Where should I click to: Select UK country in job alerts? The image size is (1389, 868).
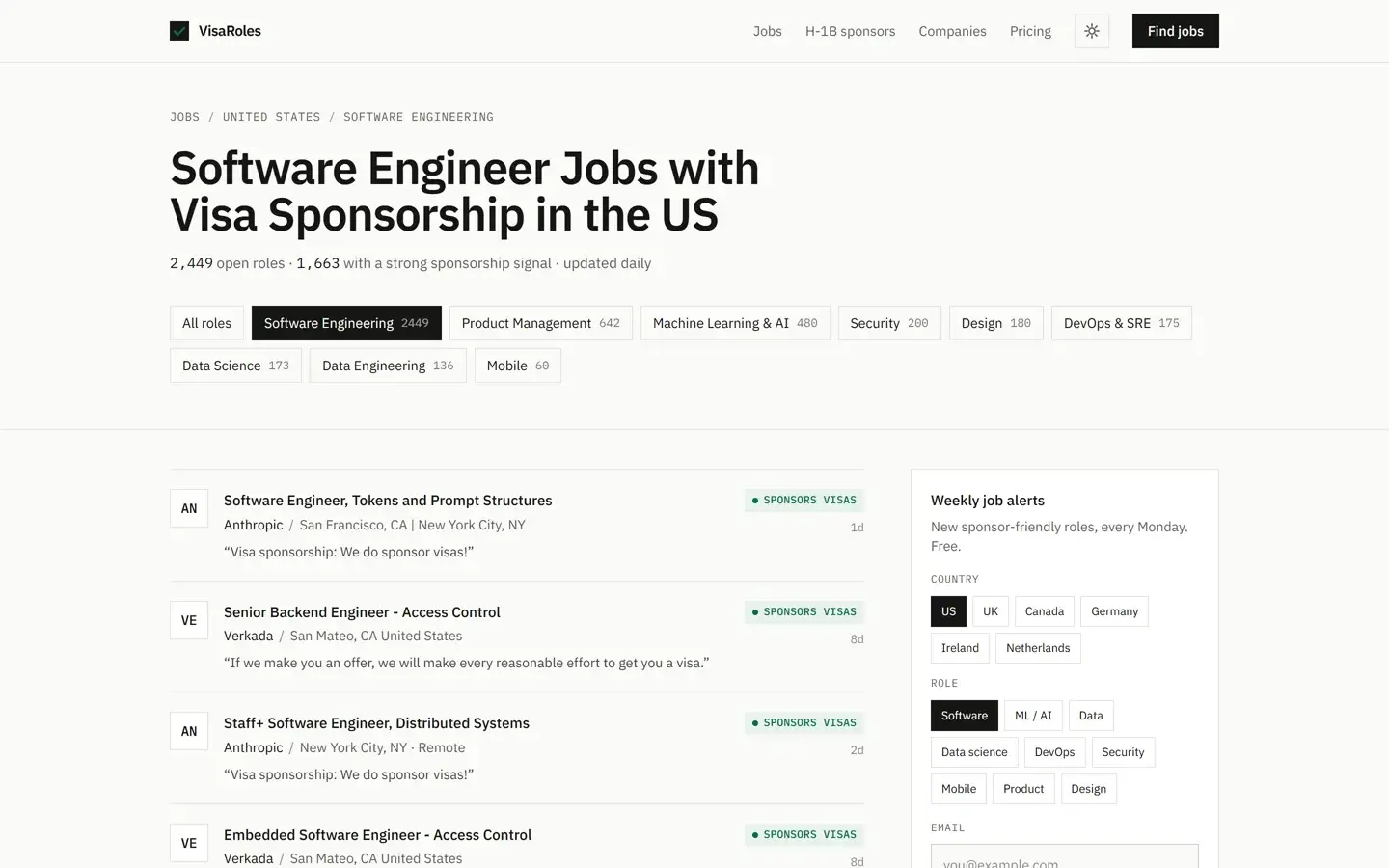pyautogui.click(x=991, y=611)
